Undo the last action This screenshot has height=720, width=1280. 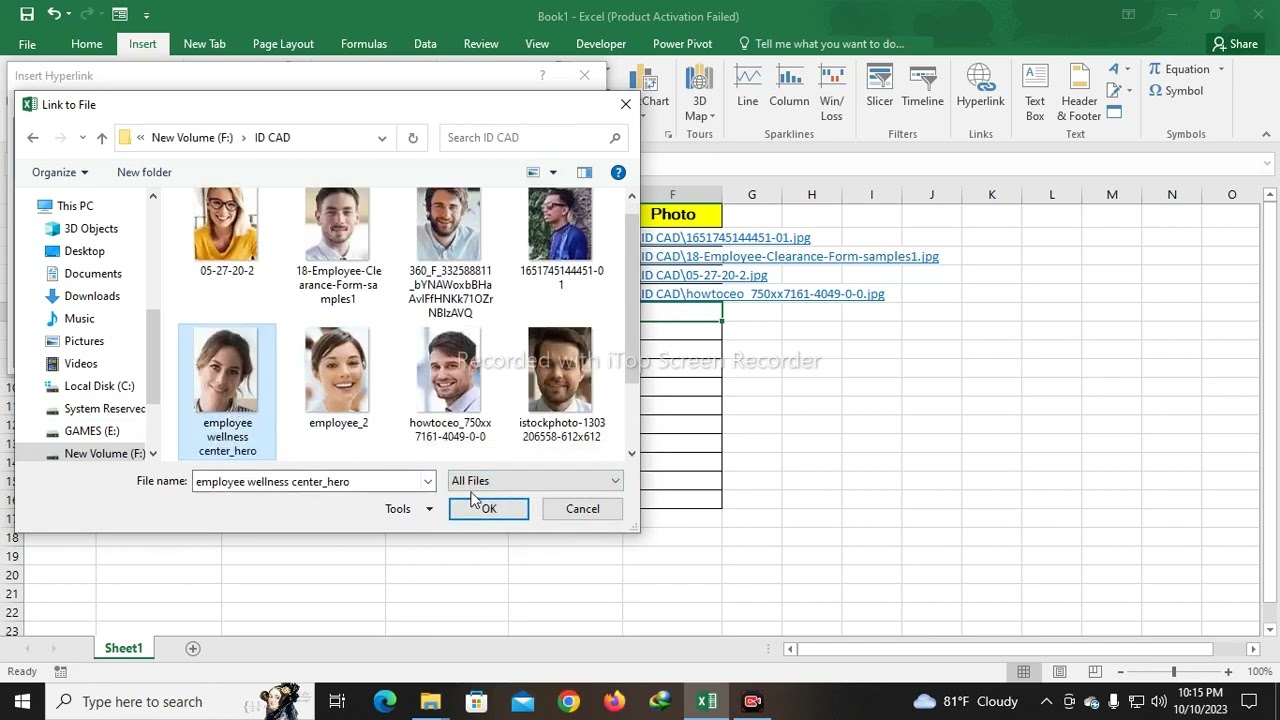pyautogui.click(x=54, y=15)
